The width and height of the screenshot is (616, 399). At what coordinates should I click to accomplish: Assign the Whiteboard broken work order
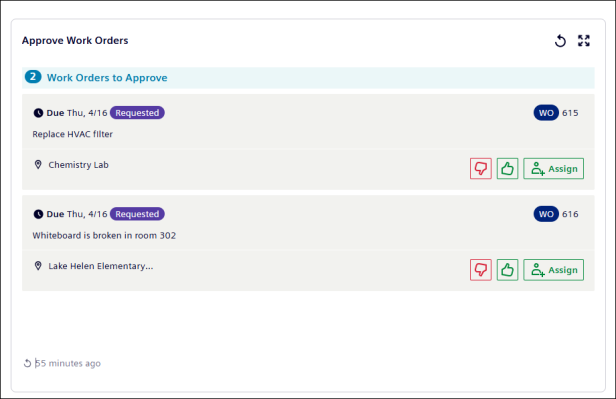point(554,270)
